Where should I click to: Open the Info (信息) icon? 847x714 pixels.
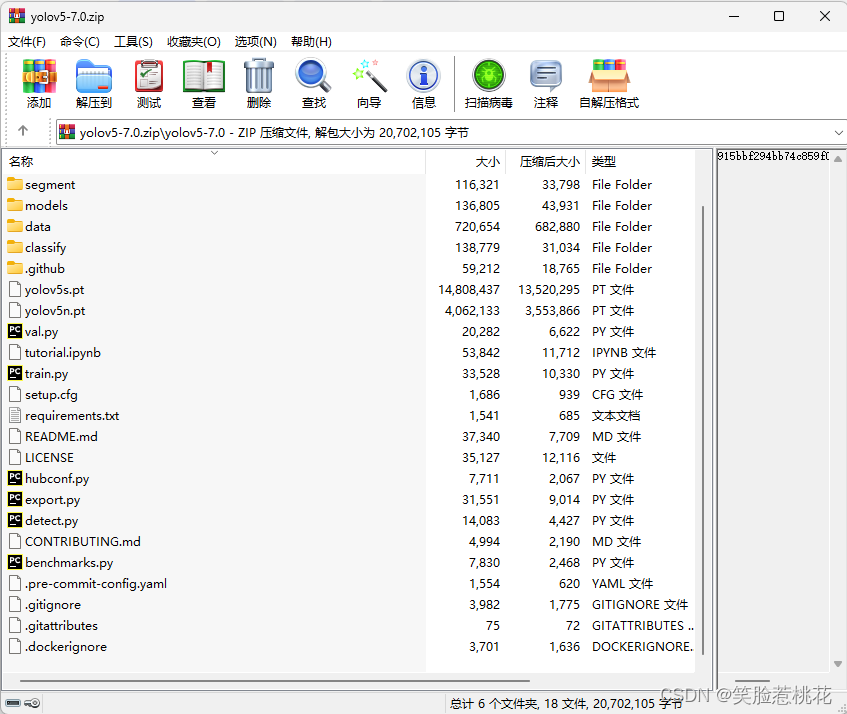424,77
